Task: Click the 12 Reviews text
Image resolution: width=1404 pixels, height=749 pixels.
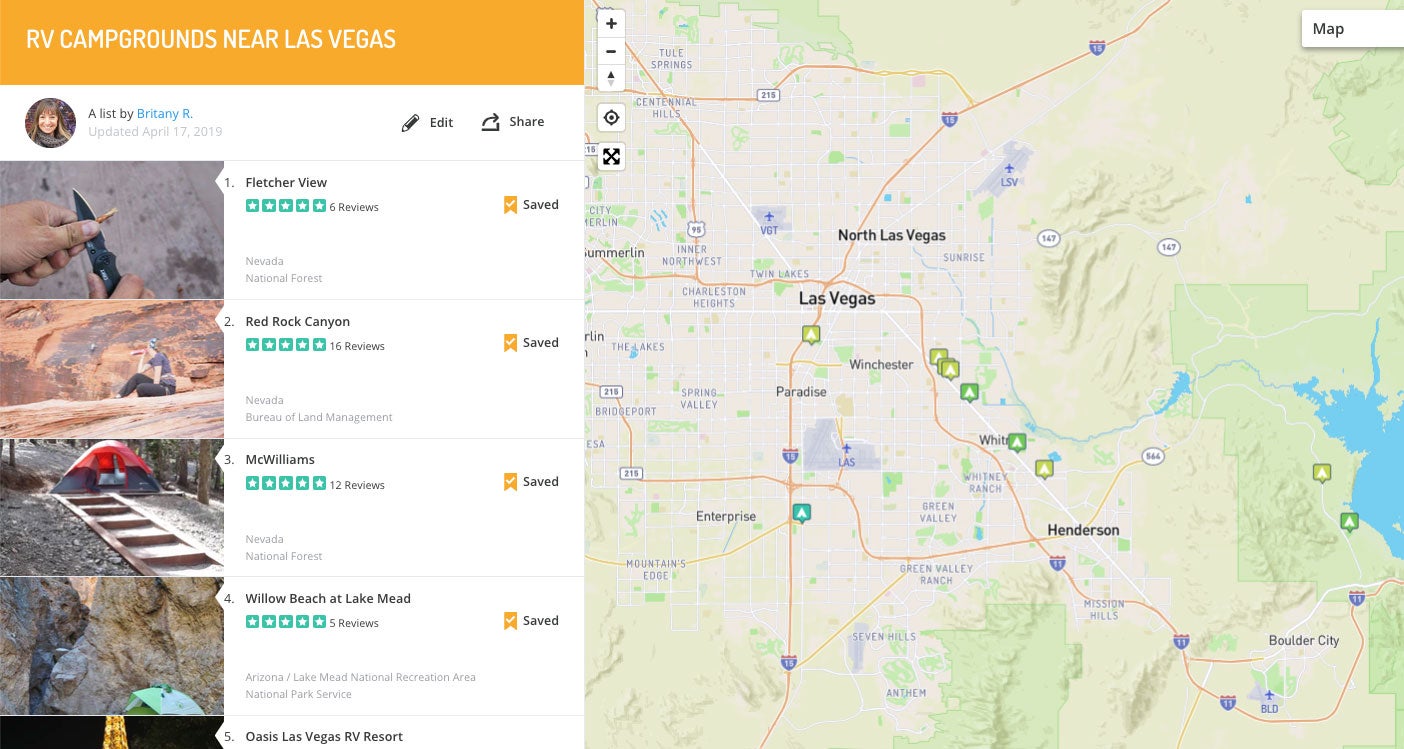Action: 357,486
